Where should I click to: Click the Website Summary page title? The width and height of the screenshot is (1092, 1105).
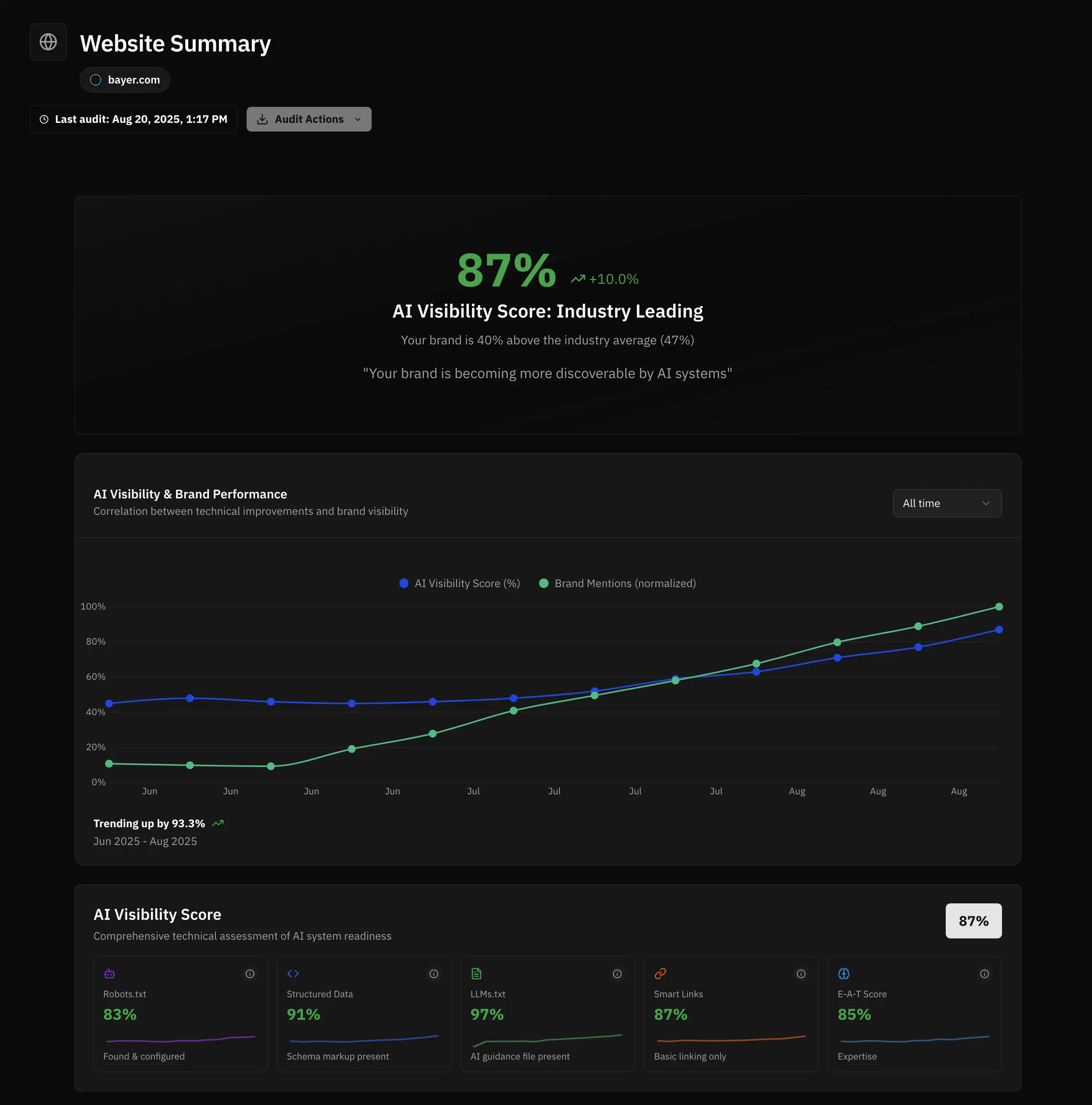[176, 43]
